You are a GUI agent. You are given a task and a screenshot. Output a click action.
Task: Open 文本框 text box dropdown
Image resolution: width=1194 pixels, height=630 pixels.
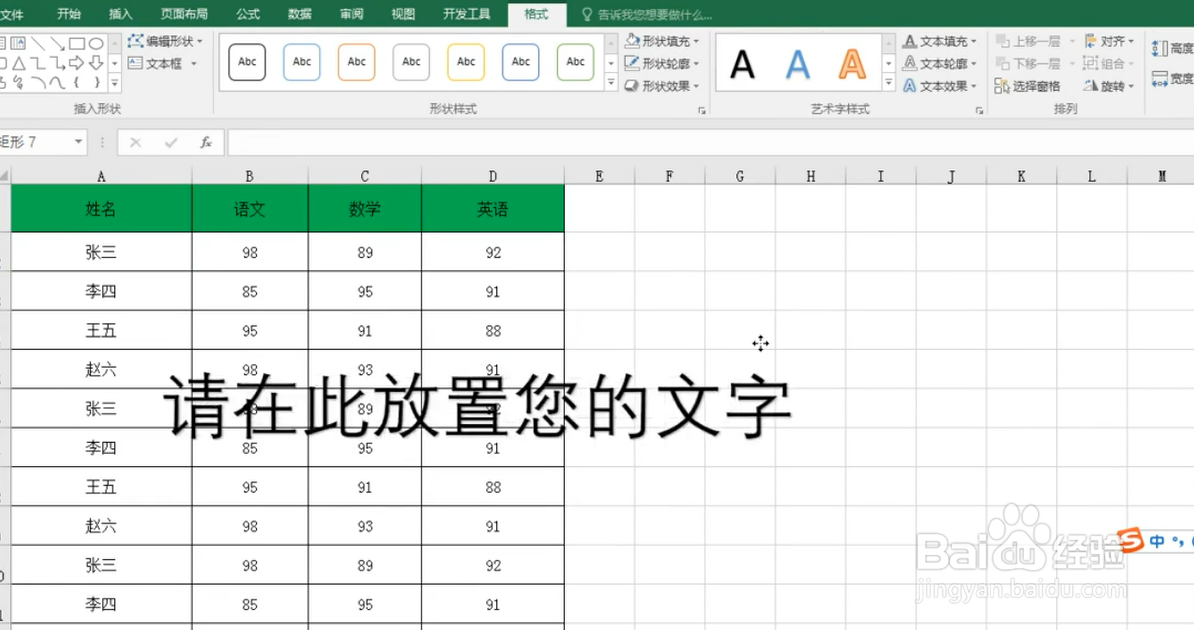[163, 63]
